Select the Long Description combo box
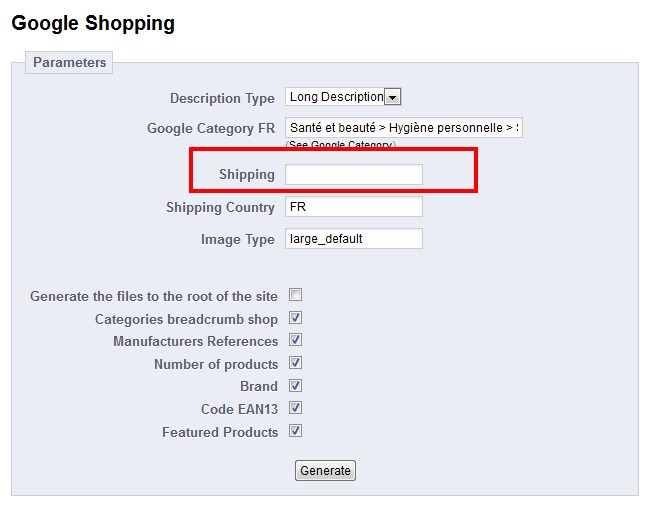Screen dimensions: 657x507 tap(343, 97)
